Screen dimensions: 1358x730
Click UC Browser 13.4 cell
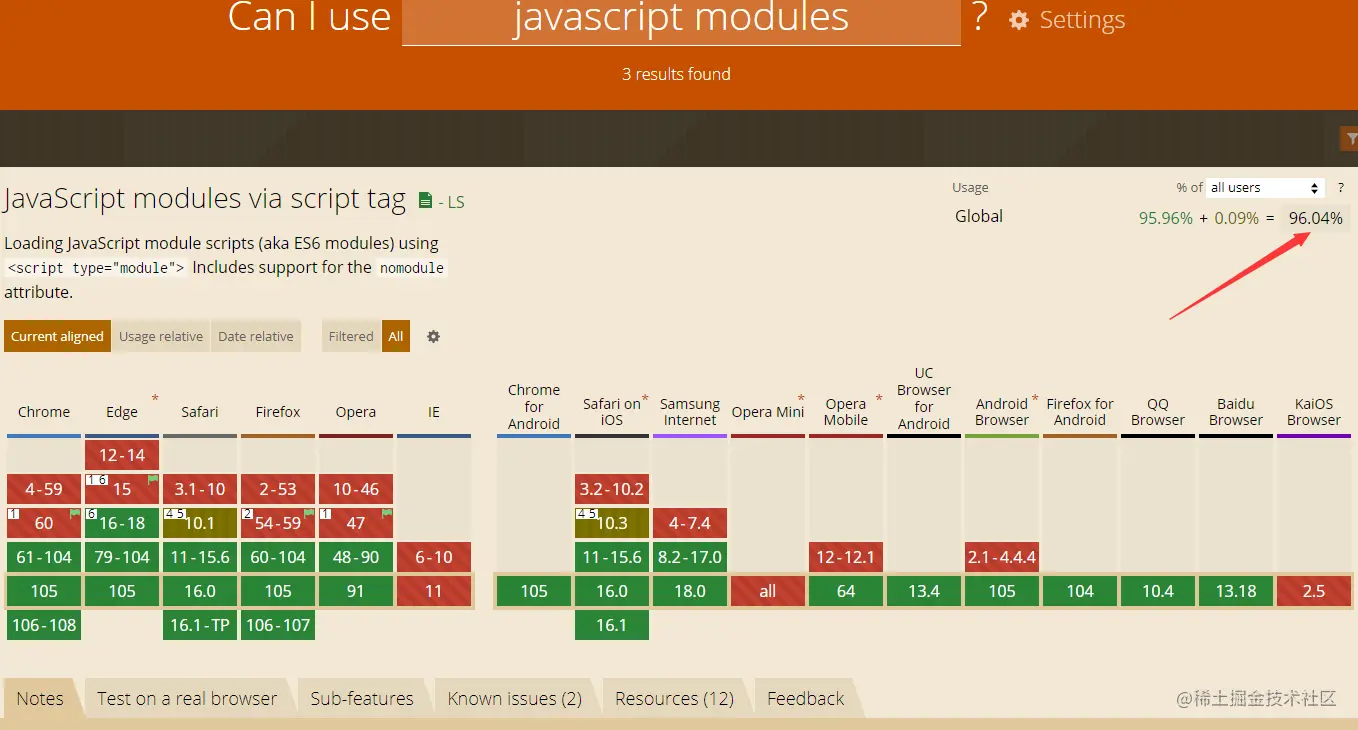[924, 591]
